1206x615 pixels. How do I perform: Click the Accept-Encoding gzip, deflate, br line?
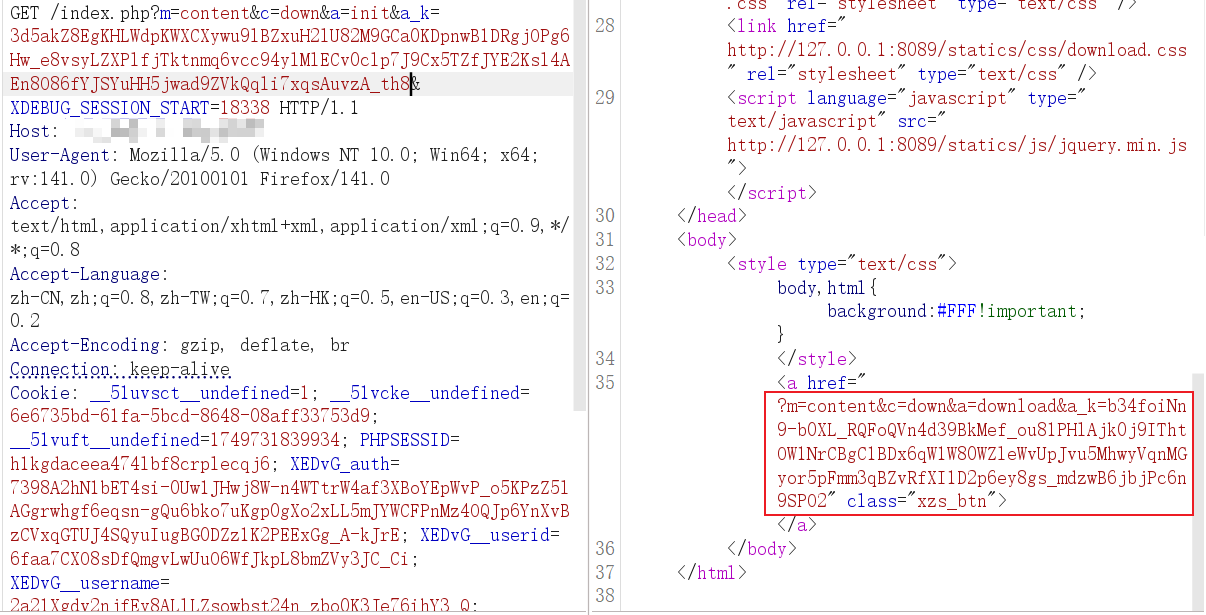(180, 346)
